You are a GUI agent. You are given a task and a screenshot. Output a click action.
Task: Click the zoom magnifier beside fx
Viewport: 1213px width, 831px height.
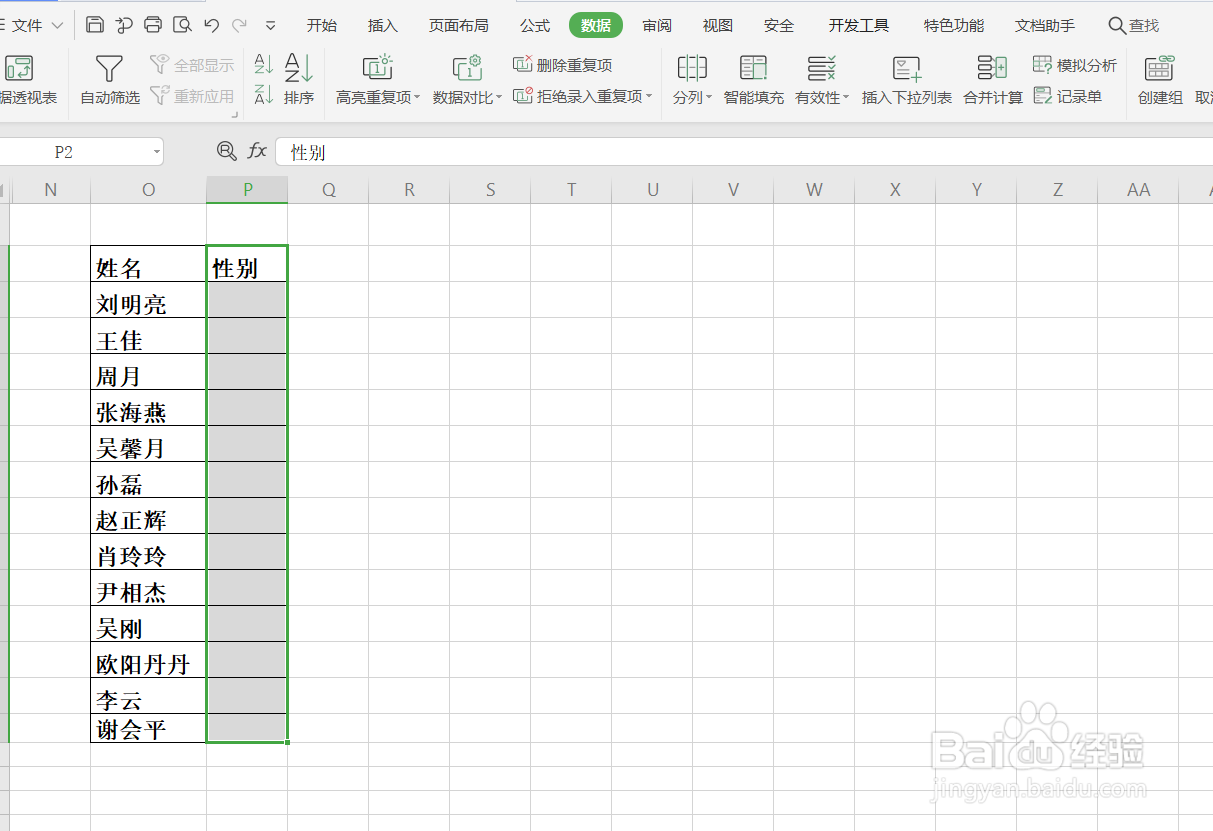[x=227, y=151]
